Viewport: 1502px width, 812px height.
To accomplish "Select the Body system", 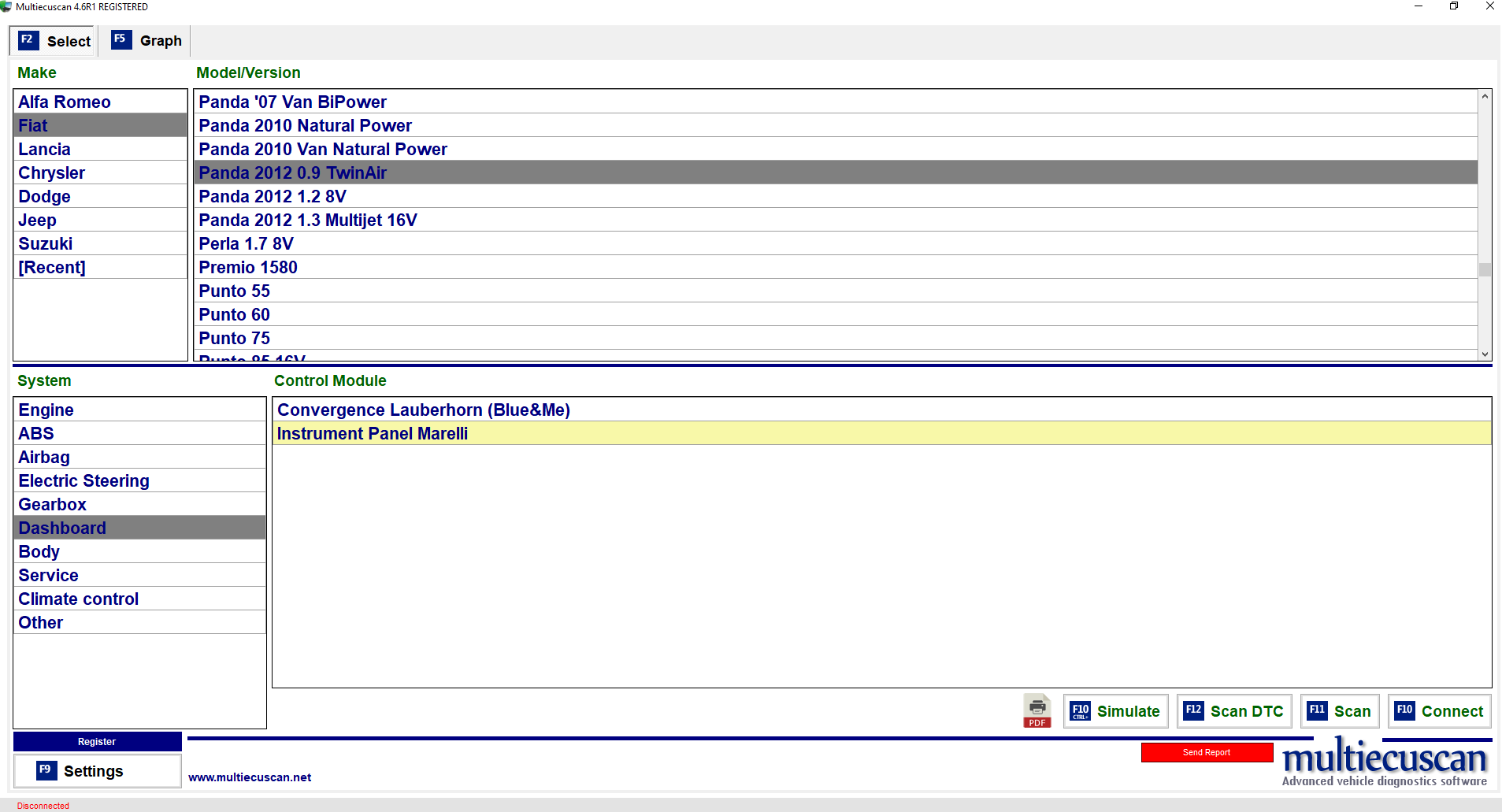I will point(139,551).
